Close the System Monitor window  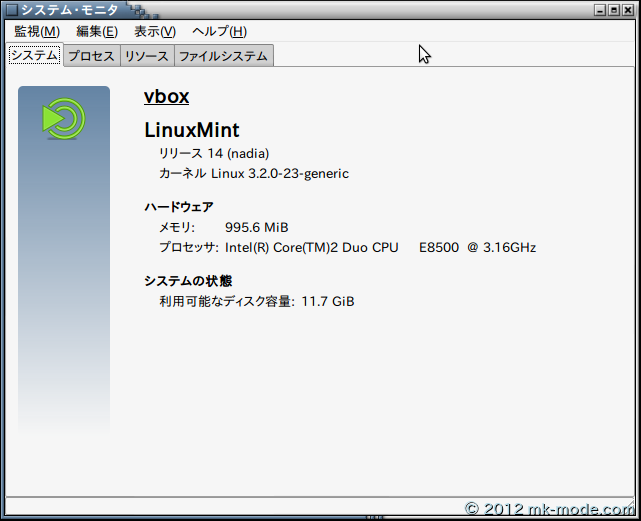(x=627, y=9)
